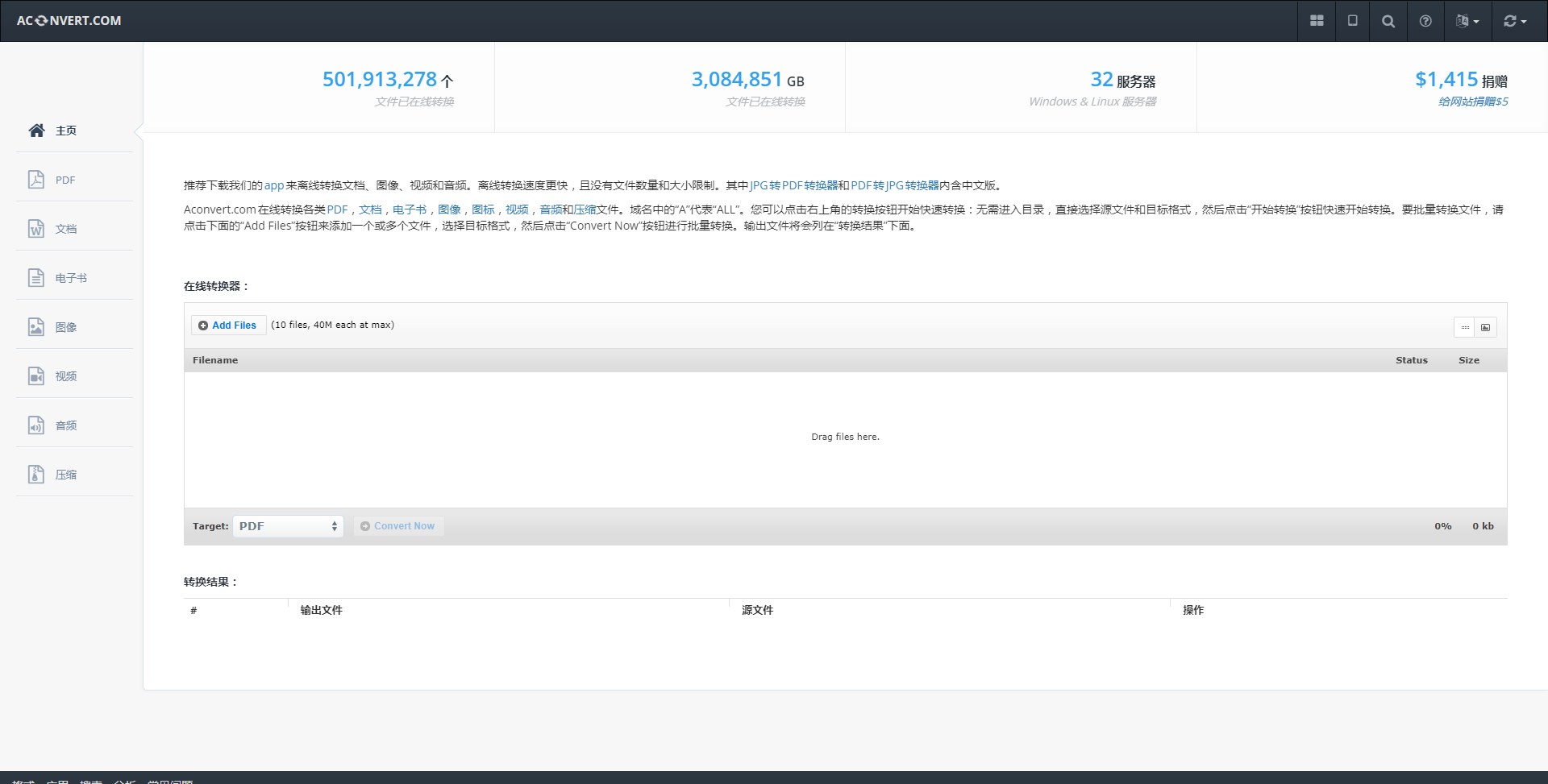Open search via the magnifier icon

point(1388,21)
